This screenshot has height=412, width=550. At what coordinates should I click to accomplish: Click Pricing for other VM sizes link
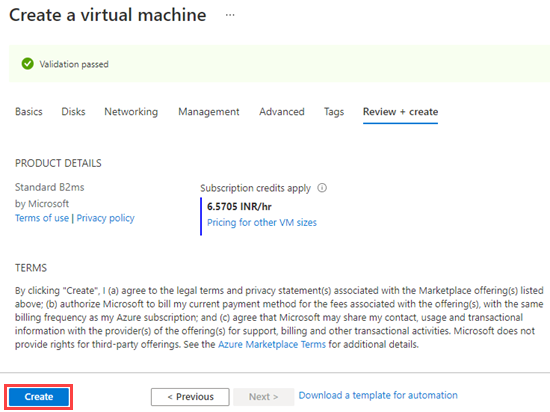pos(262,222)
